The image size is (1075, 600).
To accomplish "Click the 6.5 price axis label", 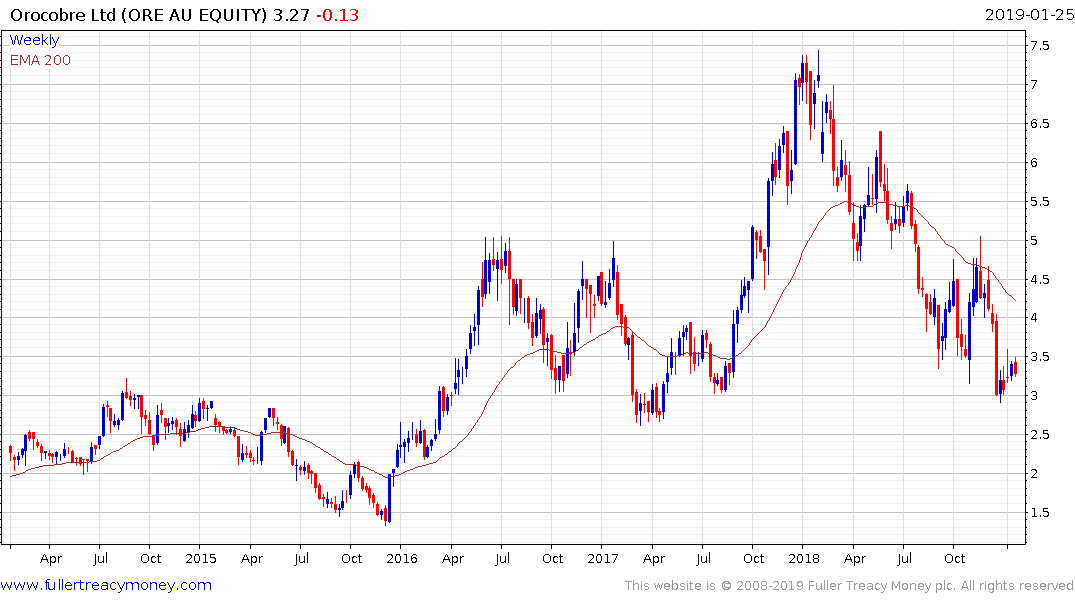I will point(1039,124).
